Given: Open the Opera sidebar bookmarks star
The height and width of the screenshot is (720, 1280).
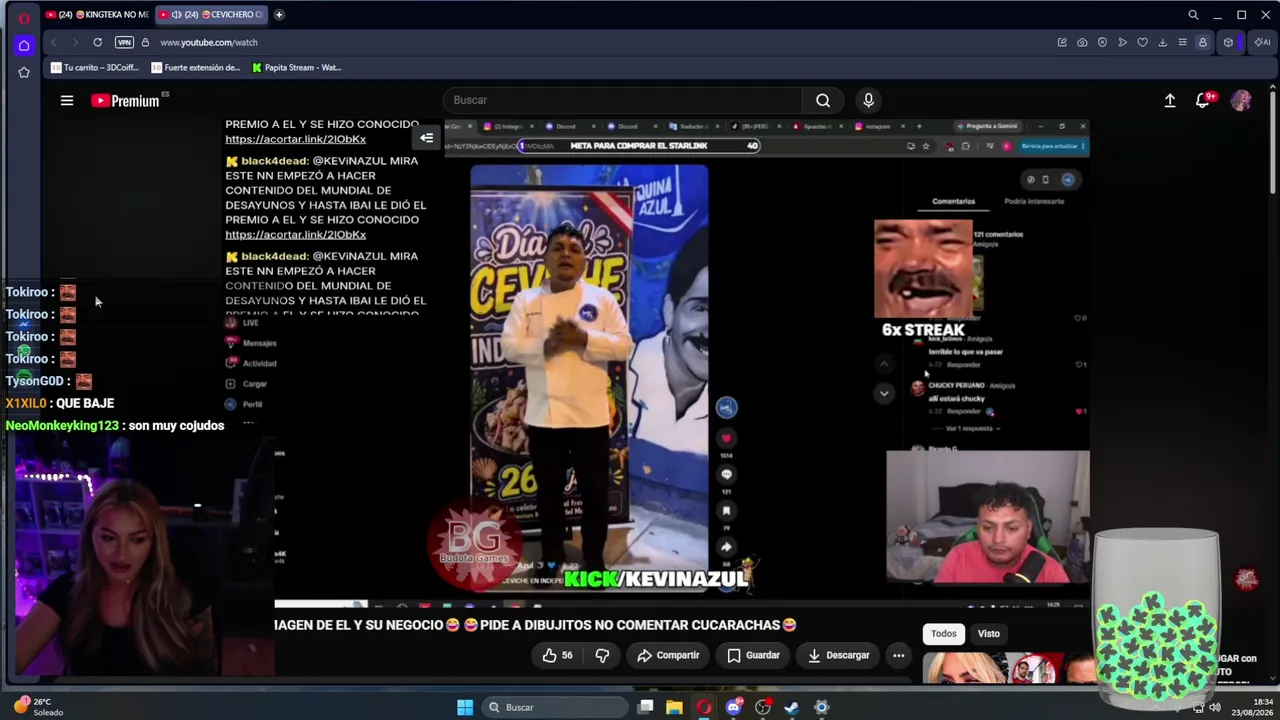Looking at the screenshot, I should 24,72.
